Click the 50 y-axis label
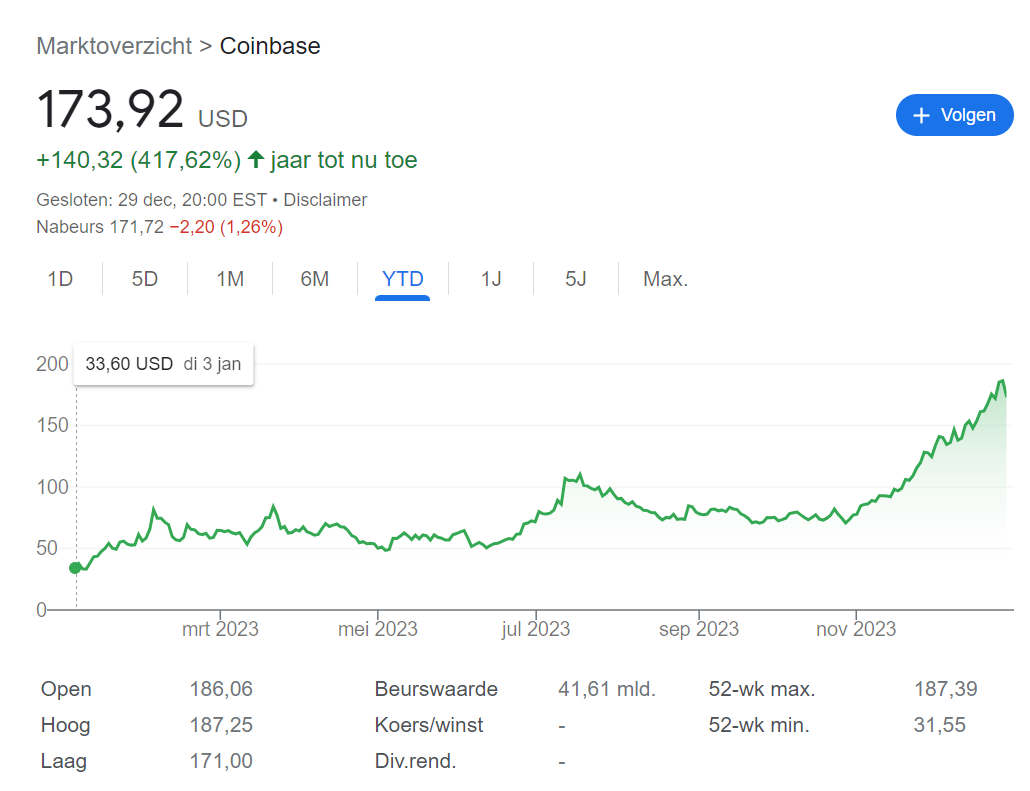The width and height of the screenshot is (1030, 791). click(x=47, y=549)
